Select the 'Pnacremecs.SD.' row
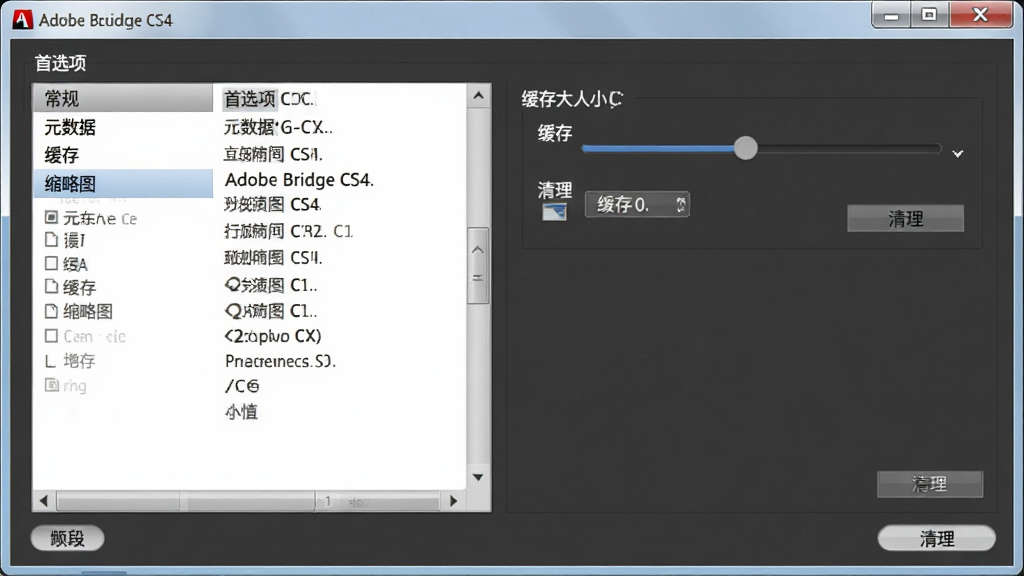This screenshot has height=576, width=1024. (280, 361)
